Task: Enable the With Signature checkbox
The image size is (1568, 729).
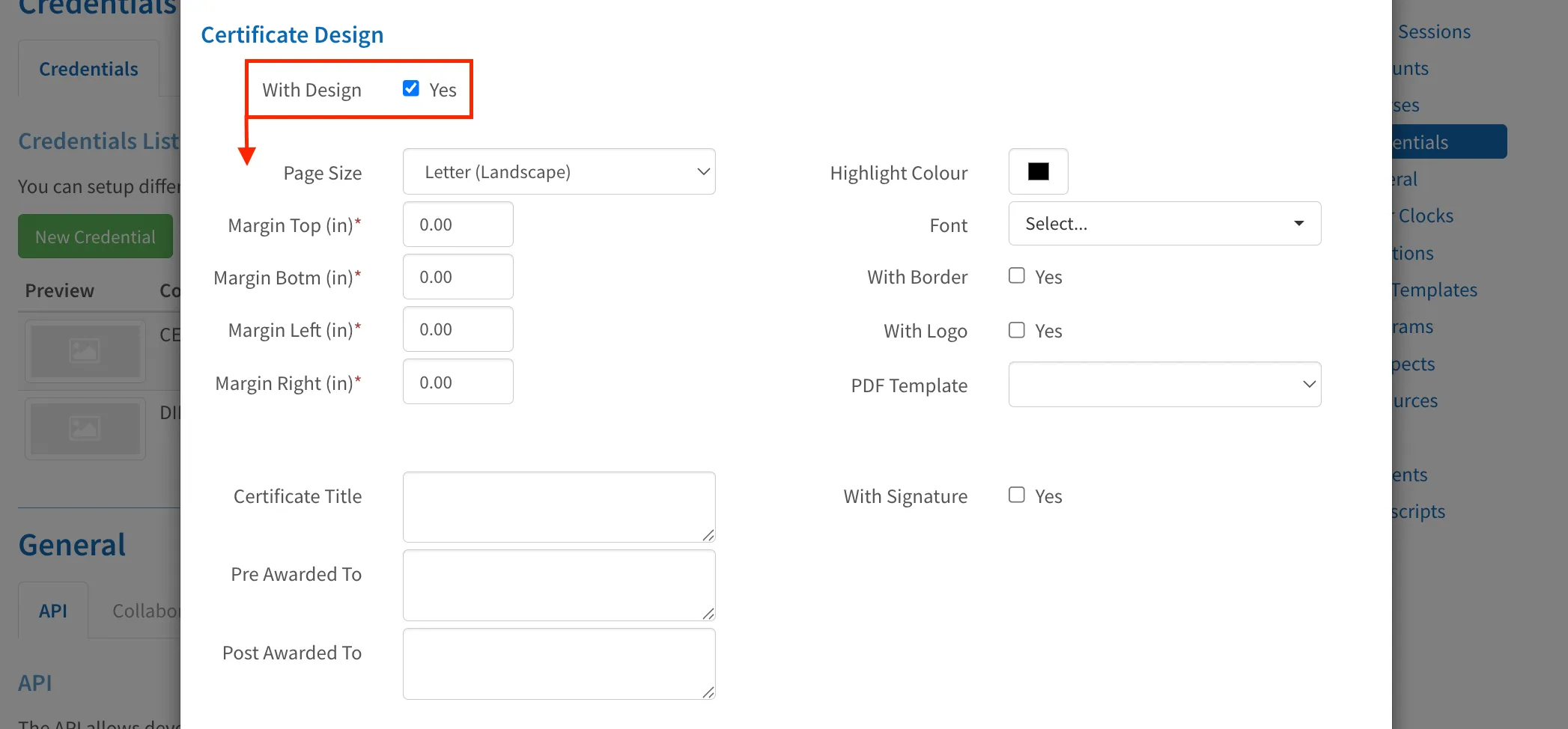Action: pos(1016,495)
